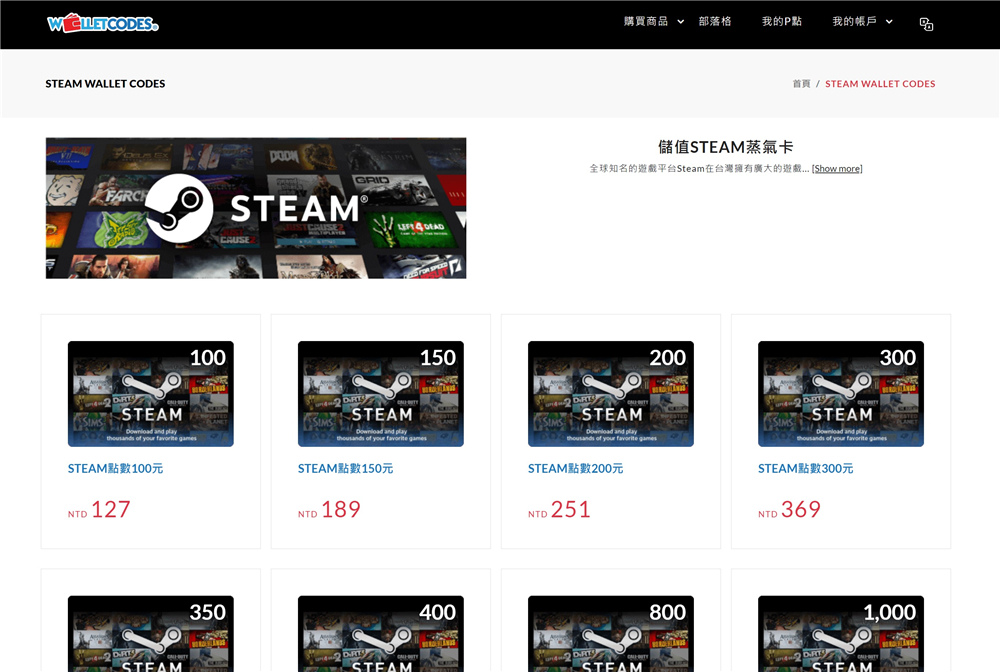Click the STEAM點數300元 product link
The image size is (1000, 672).
tap(805, 469)
